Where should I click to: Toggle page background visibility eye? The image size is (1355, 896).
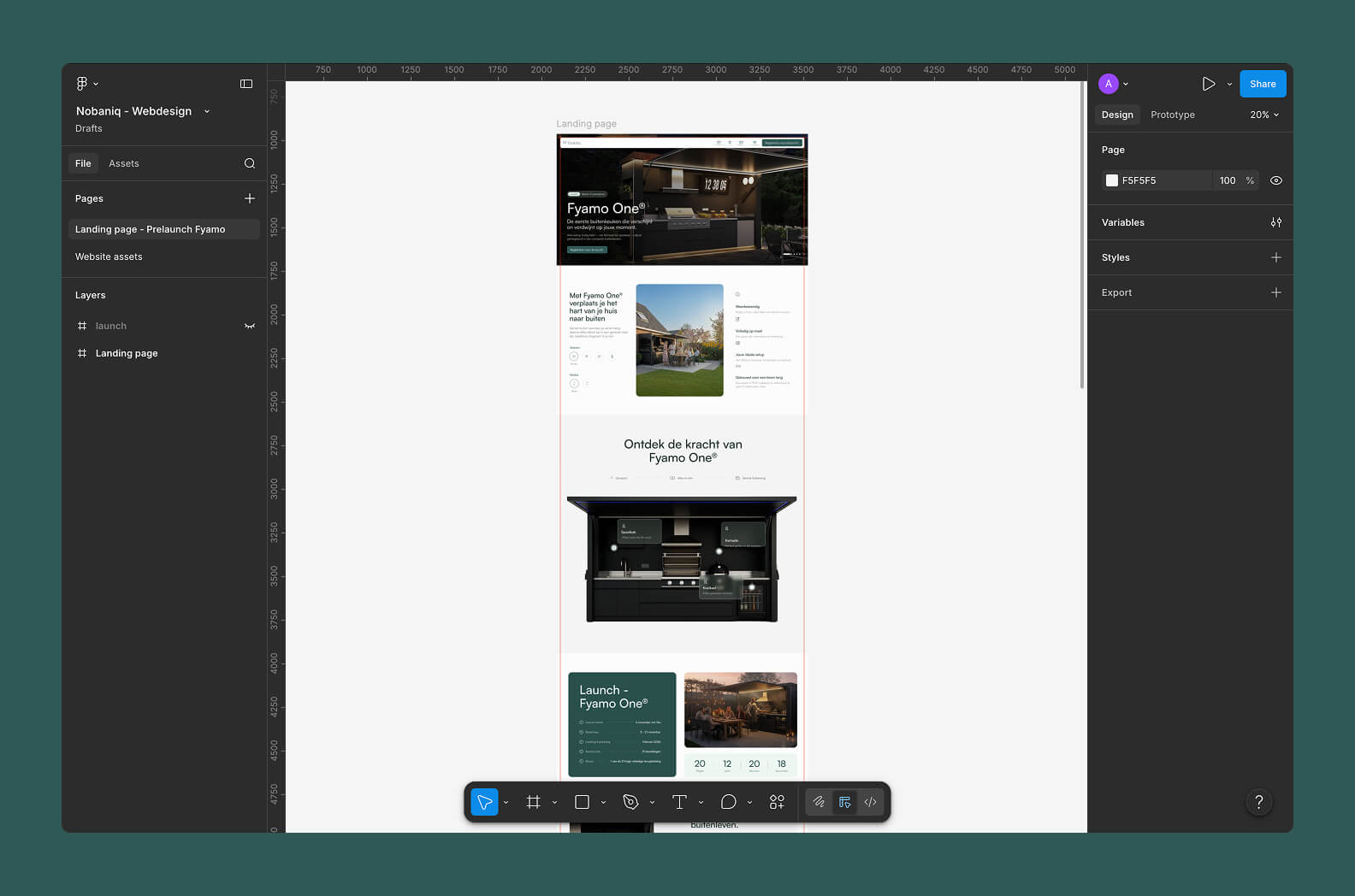pos(1276,180)
